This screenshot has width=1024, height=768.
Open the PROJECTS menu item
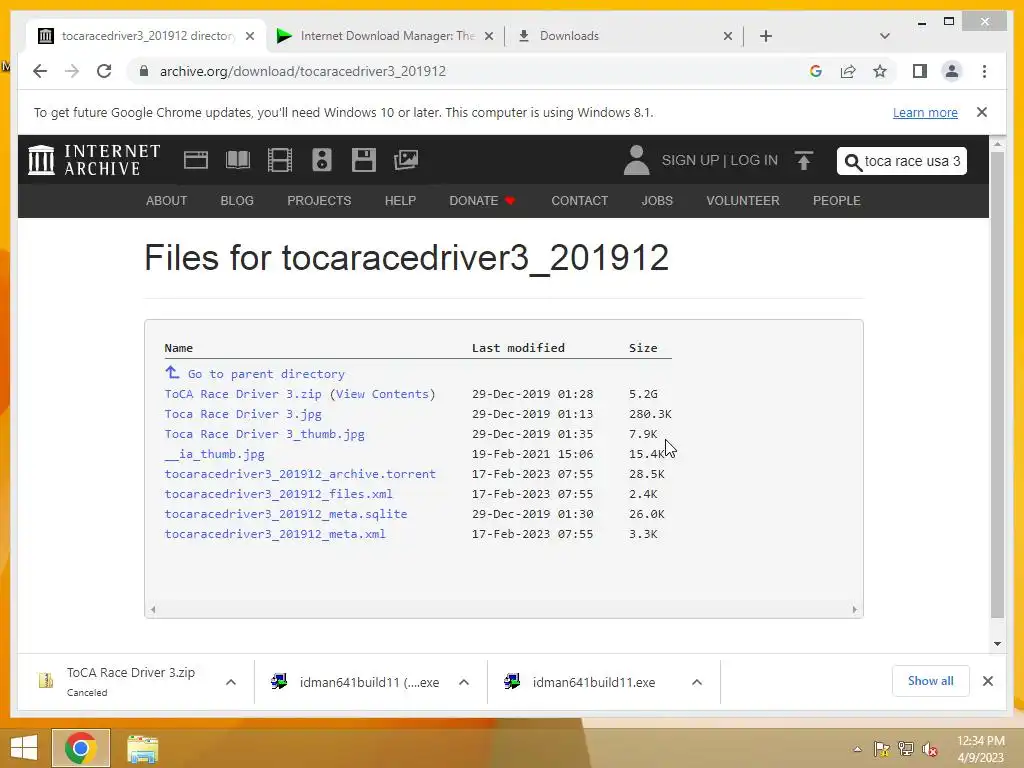point(319,200)
